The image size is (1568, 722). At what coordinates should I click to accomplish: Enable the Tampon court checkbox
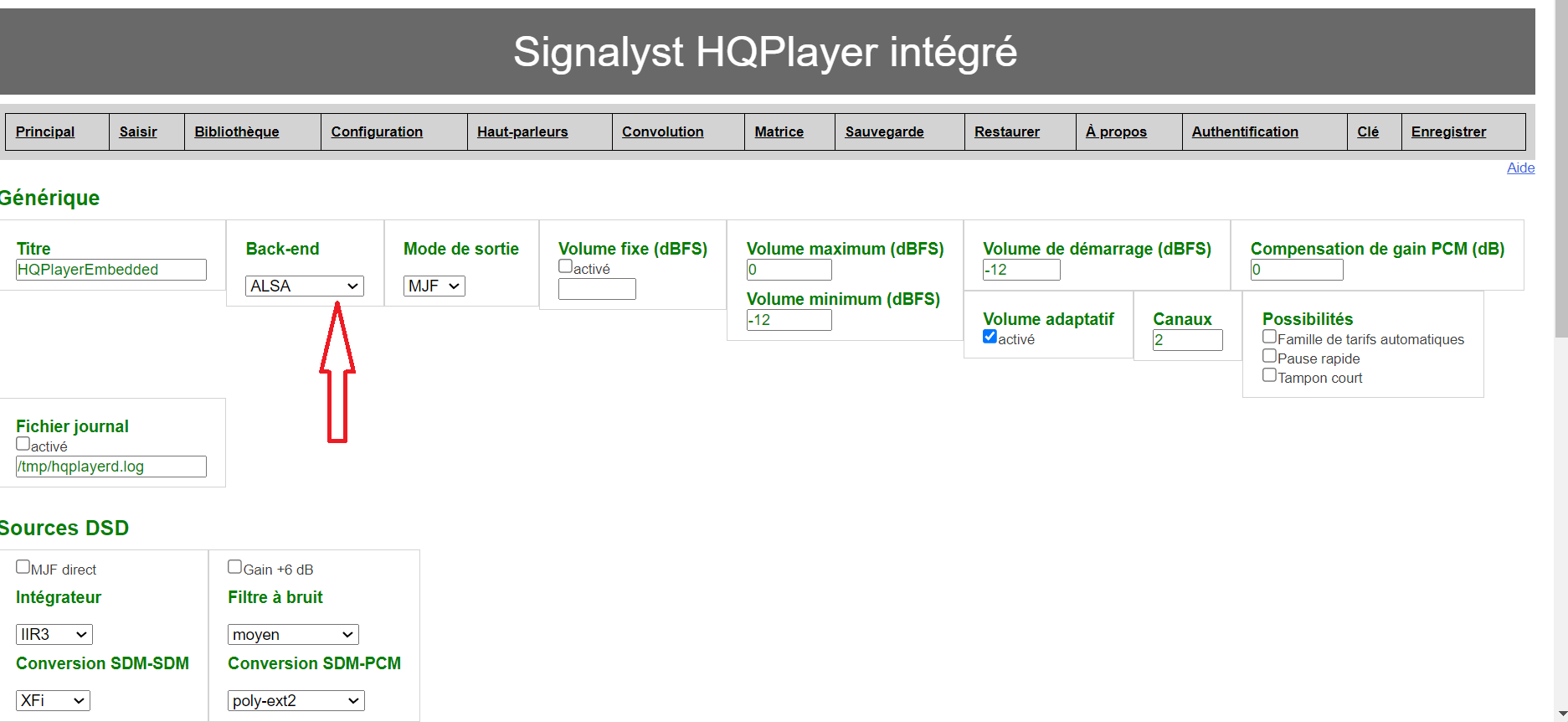1270,375
